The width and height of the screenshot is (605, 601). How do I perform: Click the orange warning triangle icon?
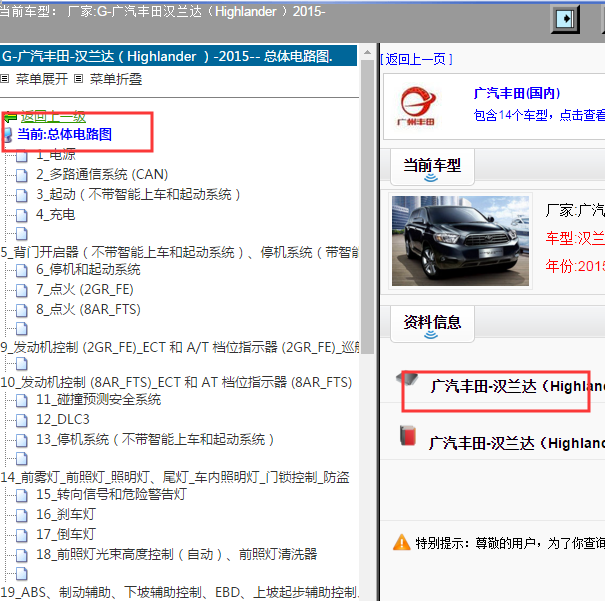(x=402, y=542)
